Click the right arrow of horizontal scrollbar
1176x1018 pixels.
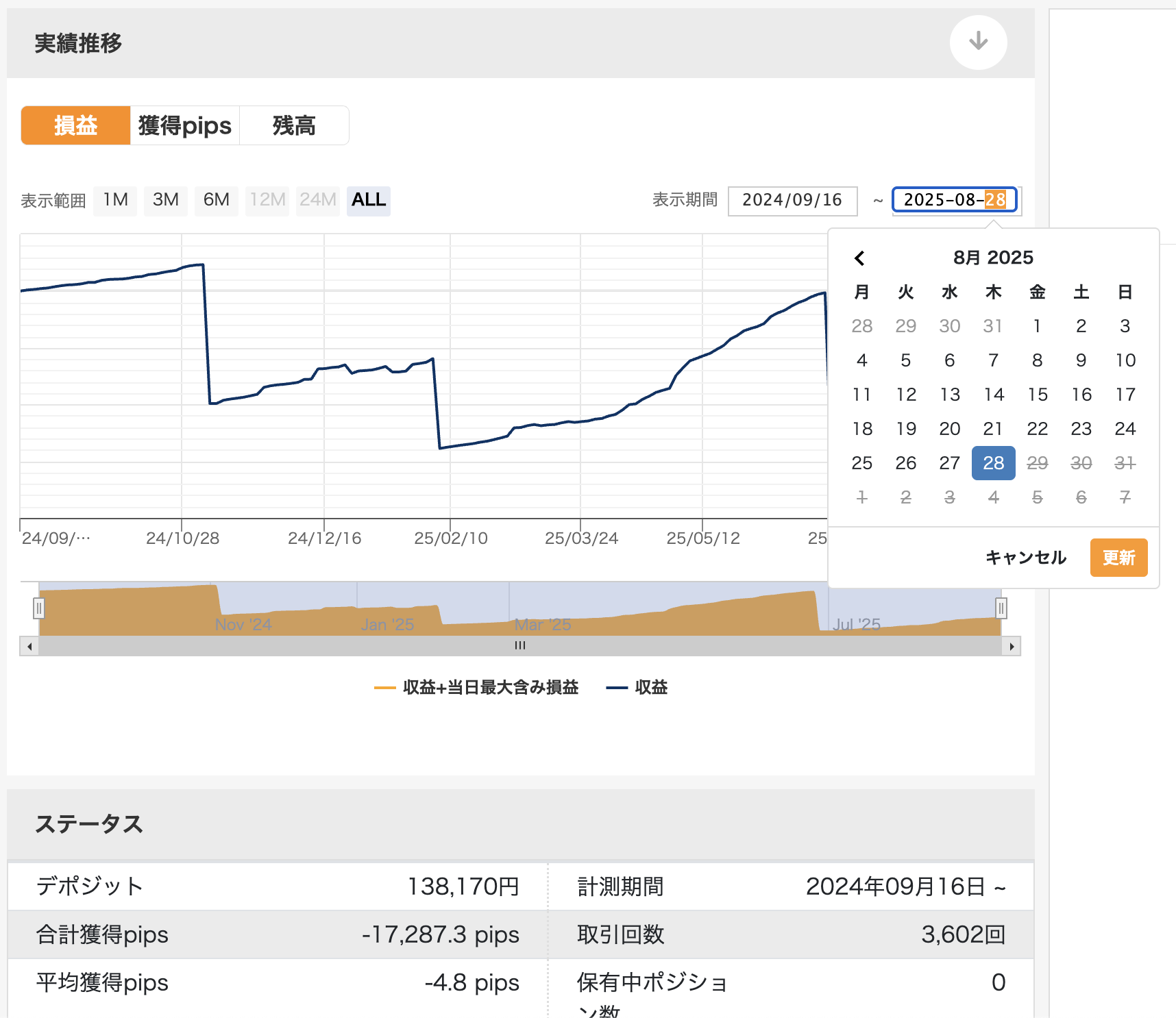1012,646
